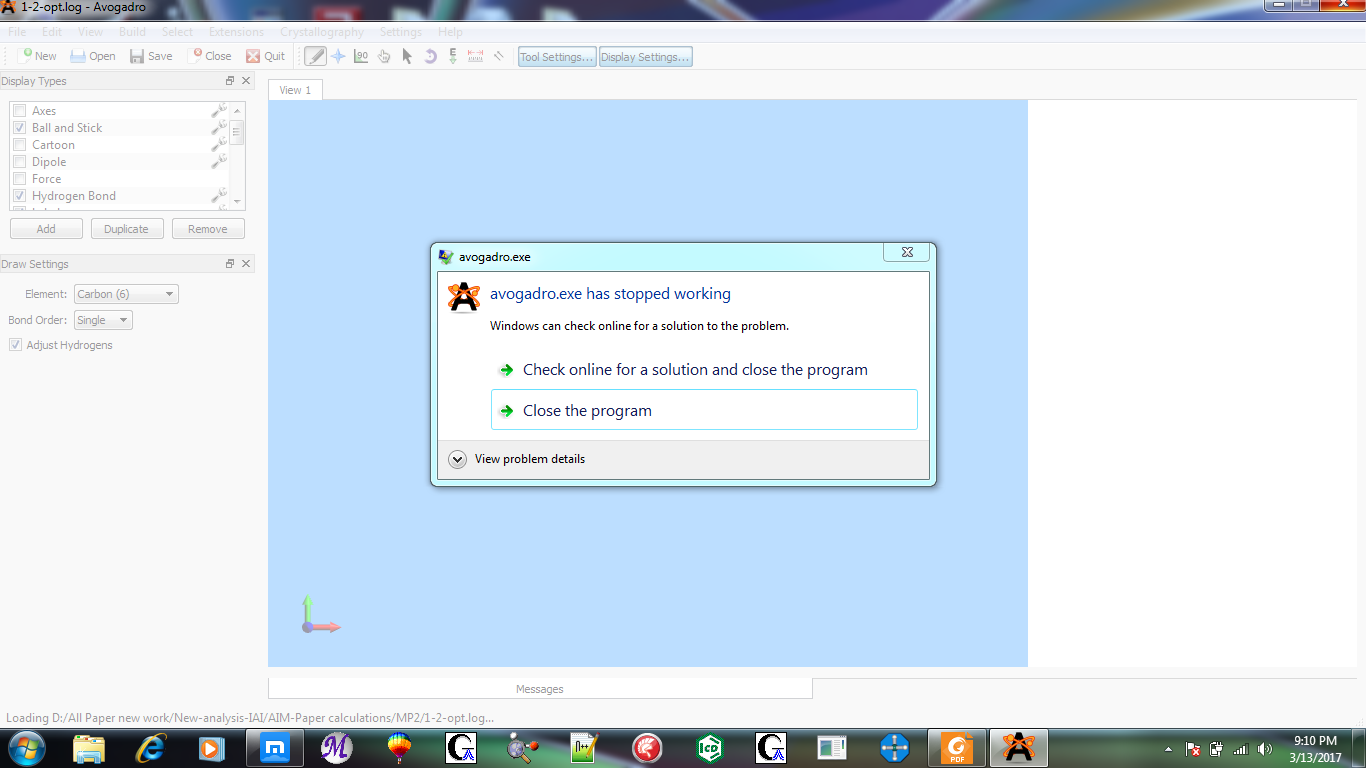Screen dimensions: 1366x768
Task: Close the Display Types panel
Action: [246, 81]
